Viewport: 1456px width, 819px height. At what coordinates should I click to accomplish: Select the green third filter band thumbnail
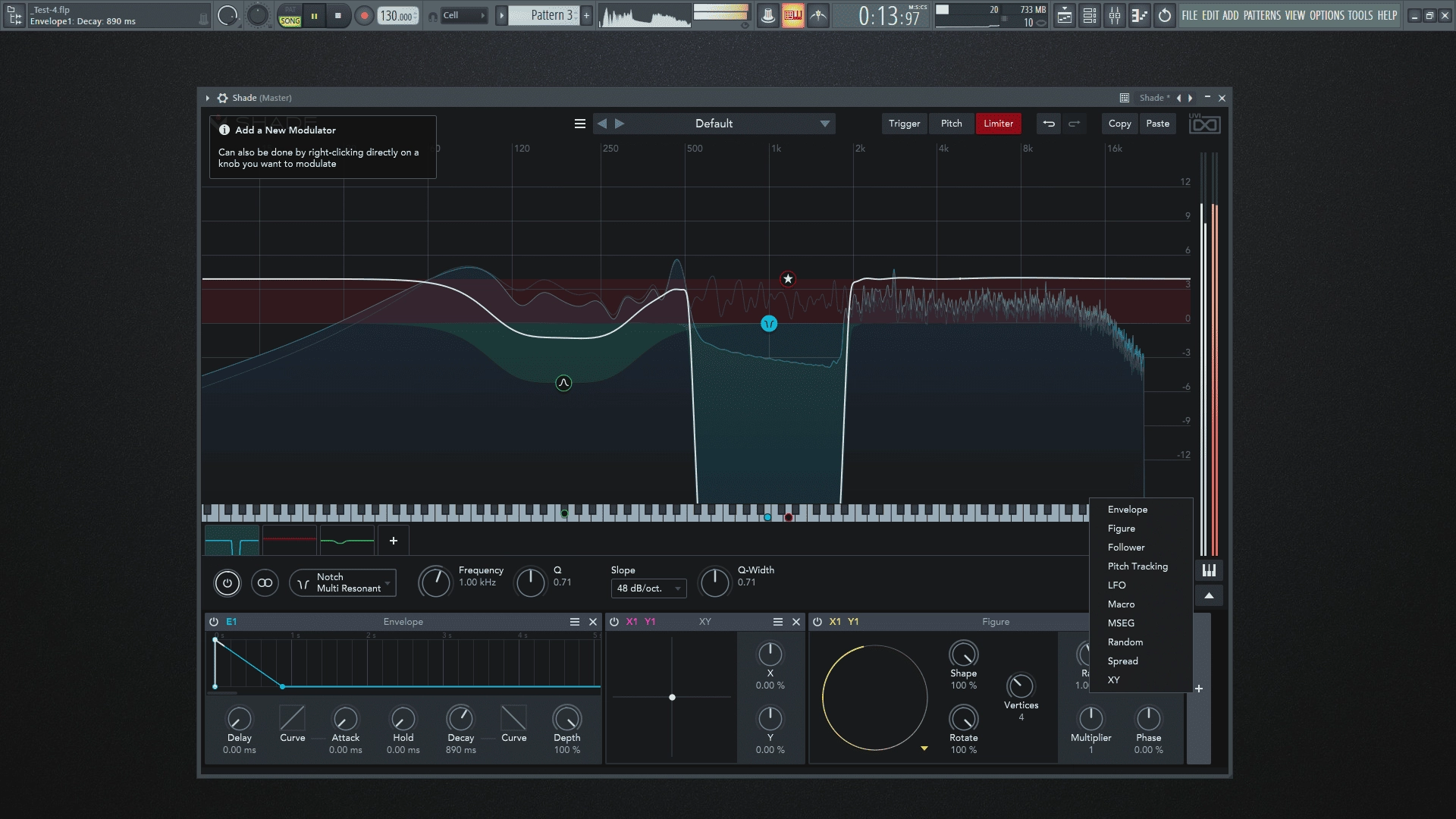coord(347,541)
